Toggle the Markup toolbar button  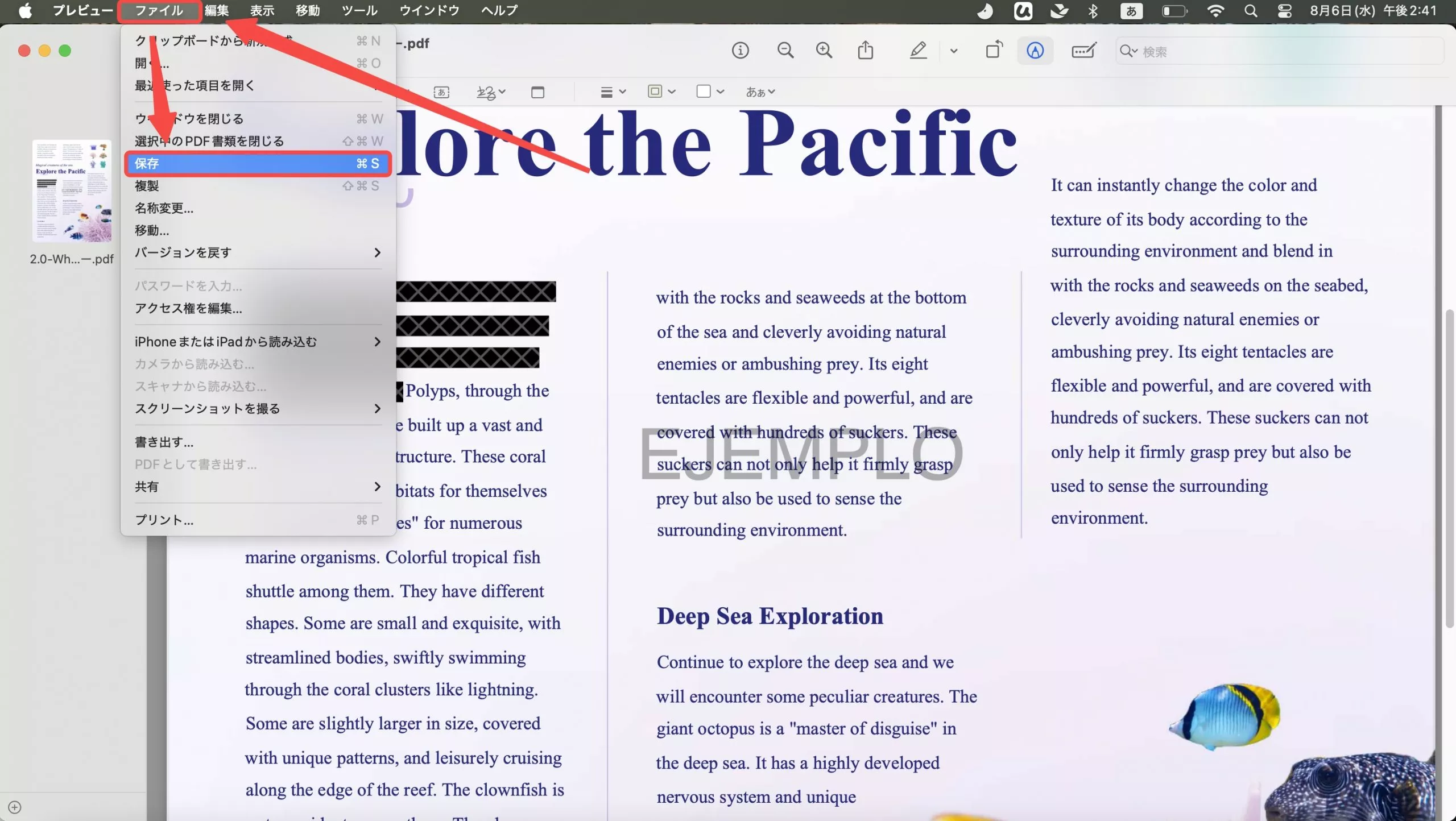click(x=1035, y=51)
